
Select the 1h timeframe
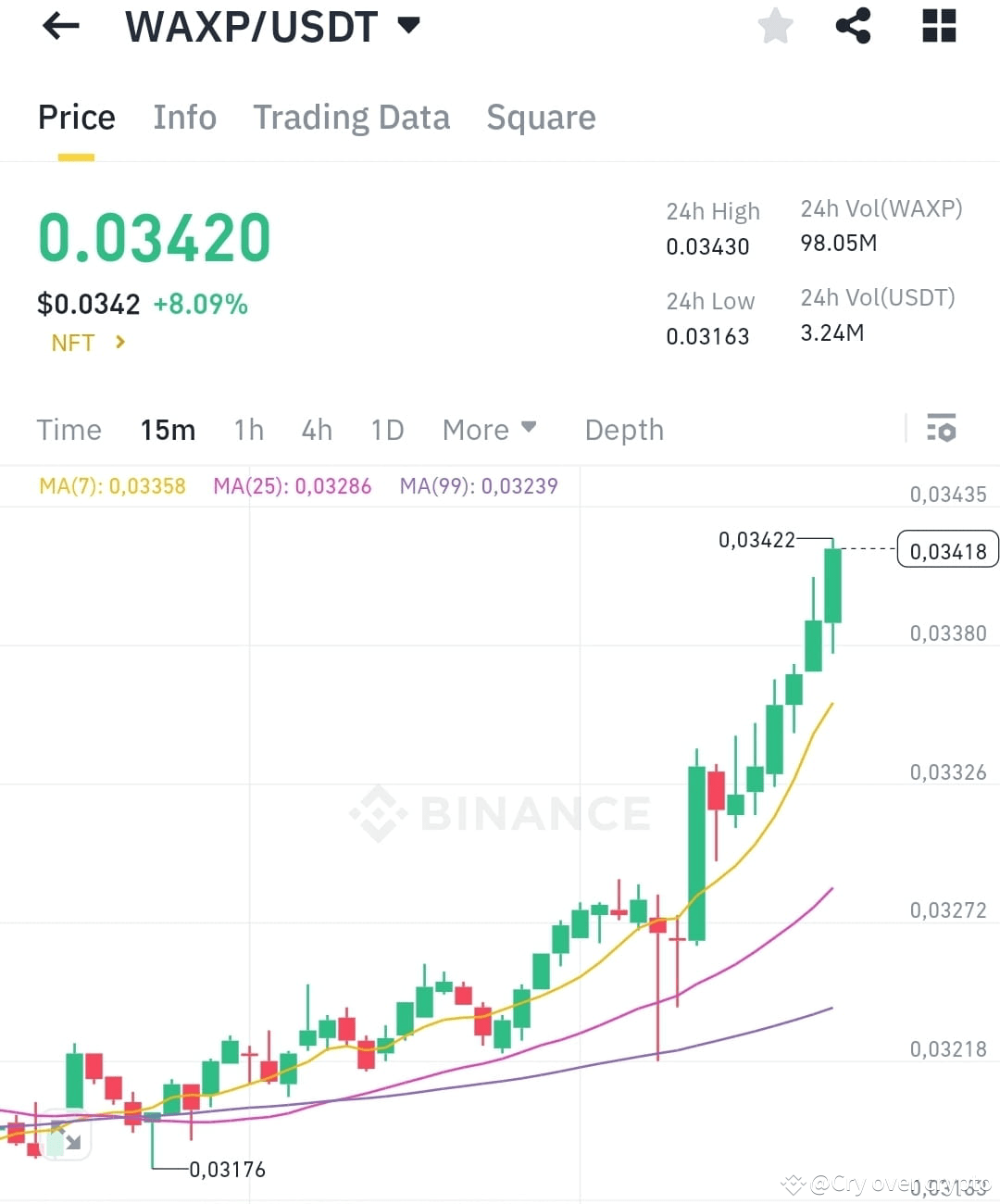pyautogui.click(x=249, y=430)
